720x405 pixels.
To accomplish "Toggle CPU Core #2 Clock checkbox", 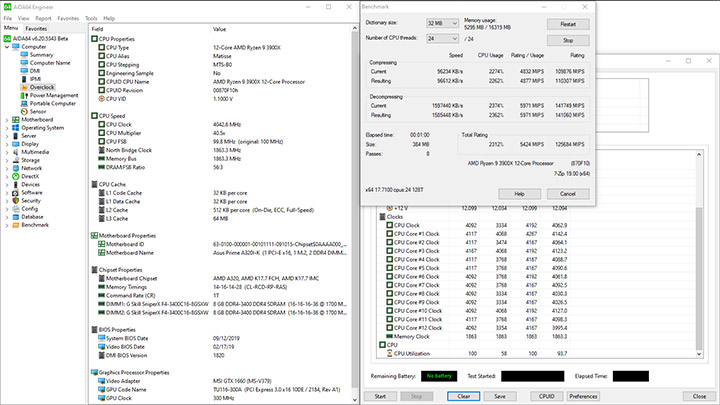I will 389,242.
